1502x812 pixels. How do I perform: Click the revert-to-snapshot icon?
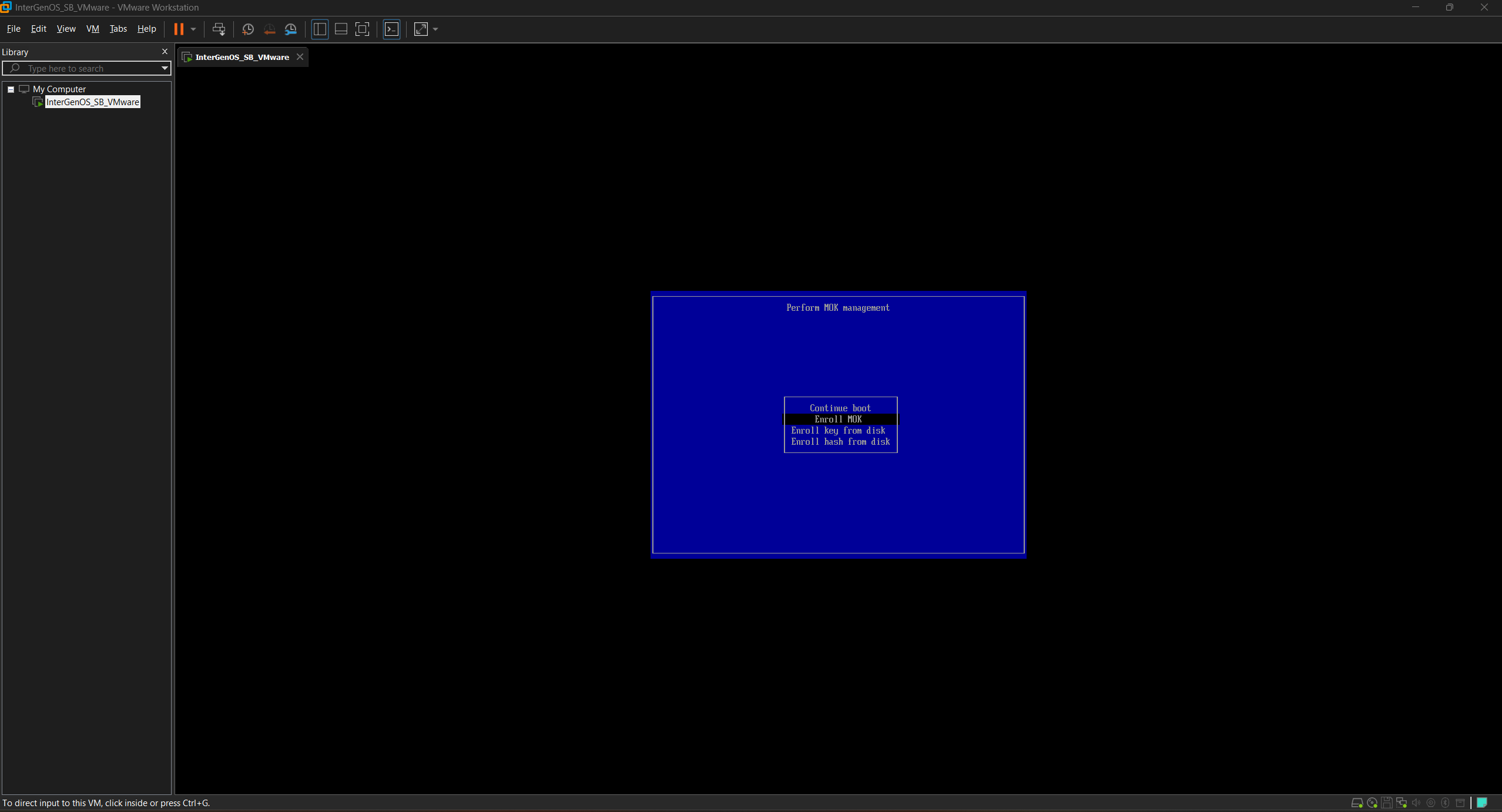tap(270, 29)
